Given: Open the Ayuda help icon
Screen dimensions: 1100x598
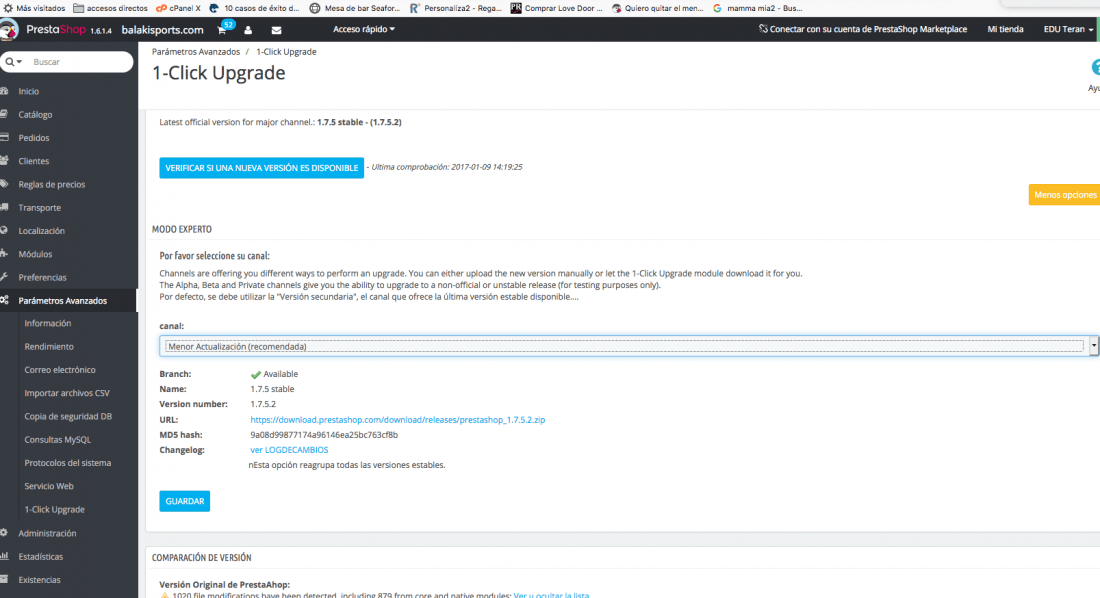Looking at the screenshot, I should pyautogui.click(x=1095, y=67).
